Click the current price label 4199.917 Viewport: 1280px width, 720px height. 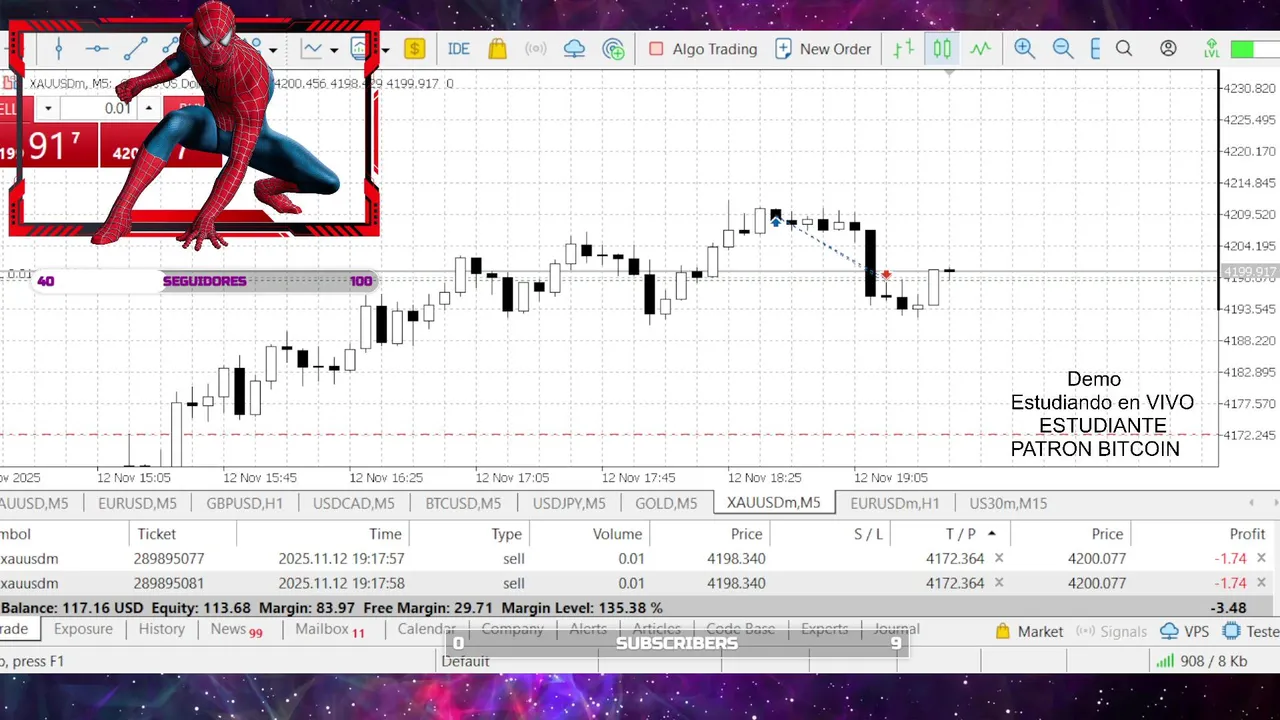[1250, 272]
